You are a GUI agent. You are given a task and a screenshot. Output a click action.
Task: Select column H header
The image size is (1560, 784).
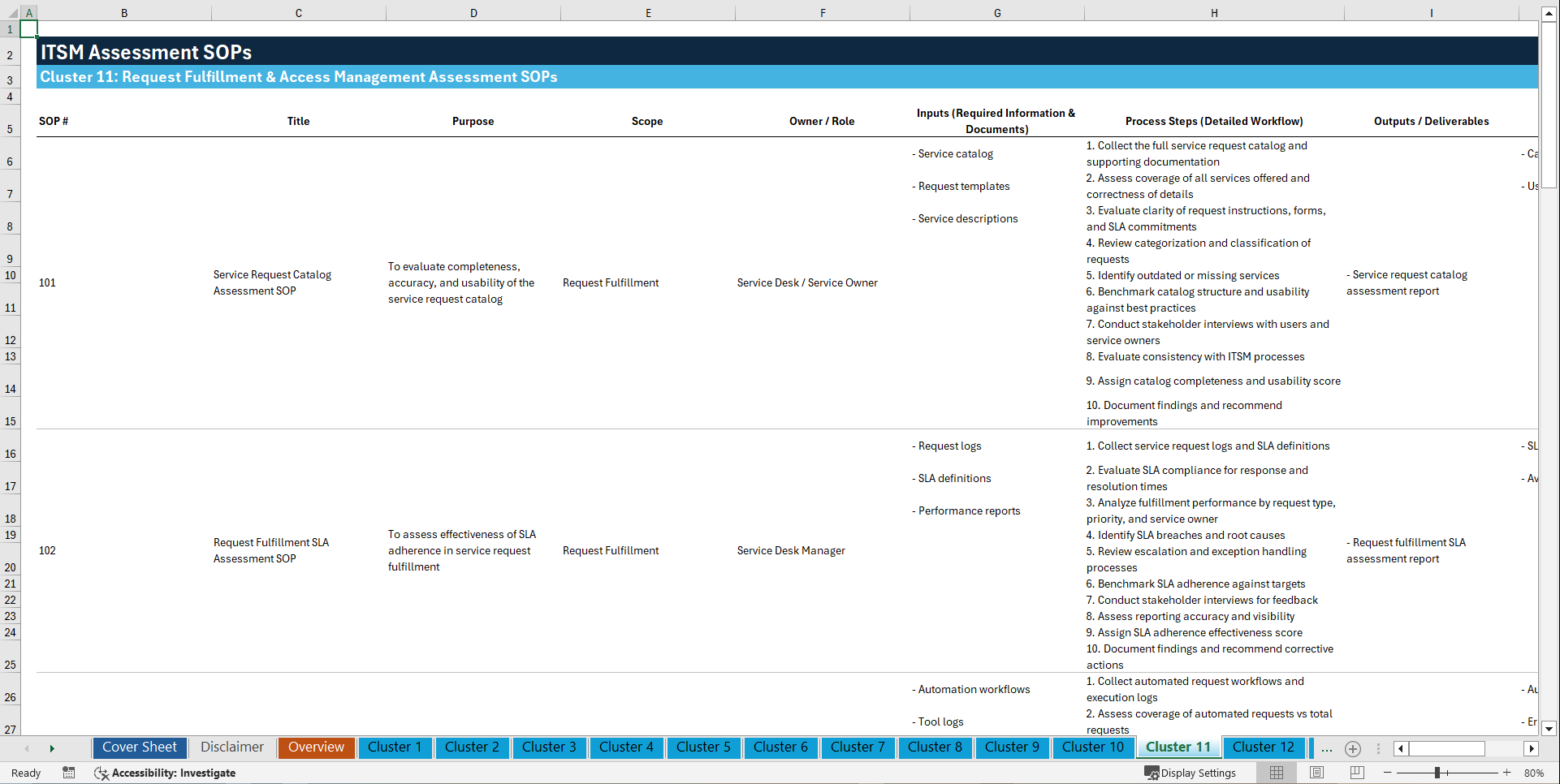(1213, 13)
